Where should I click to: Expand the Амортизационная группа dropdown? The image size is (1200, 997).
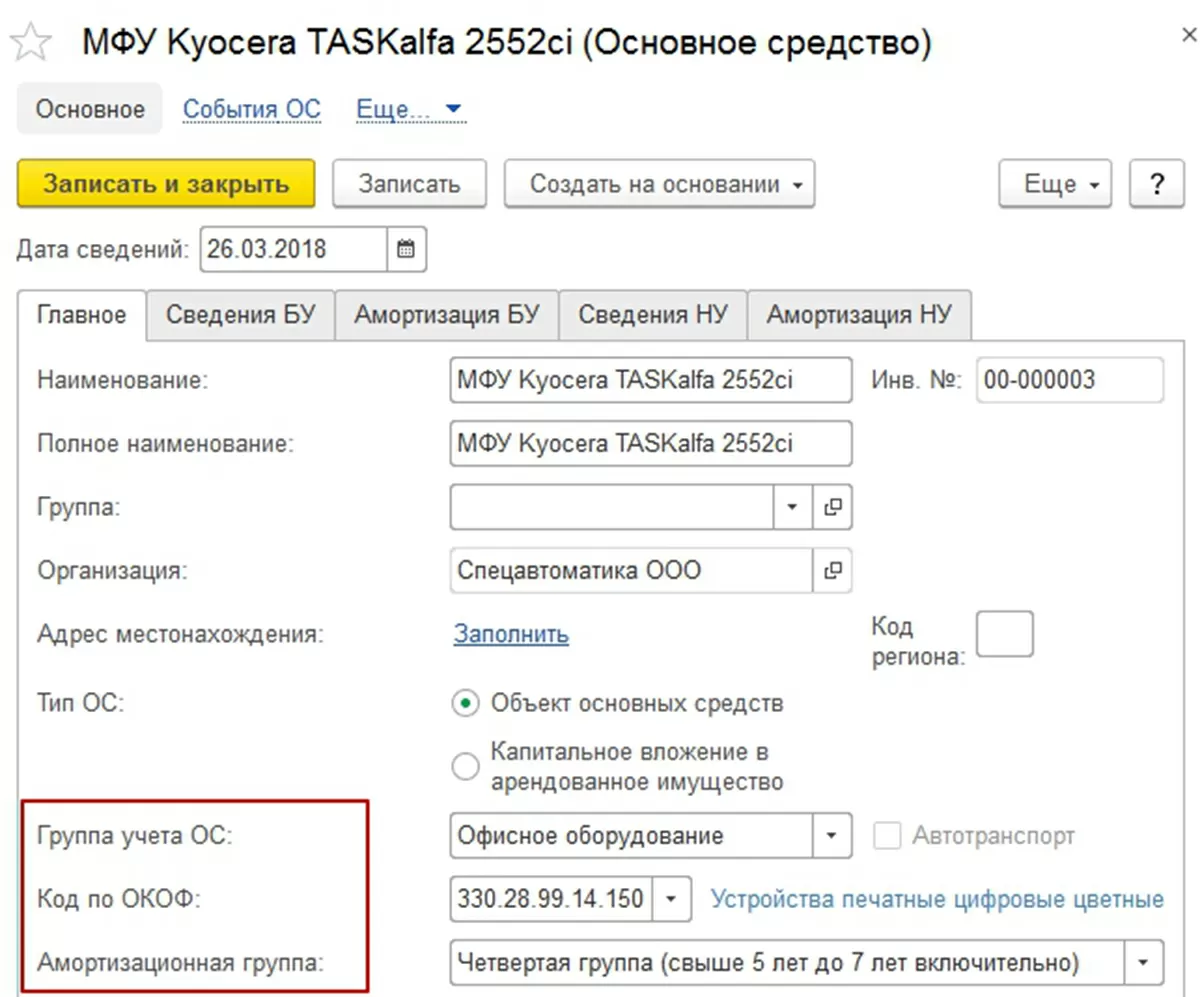pos(1145,963)
